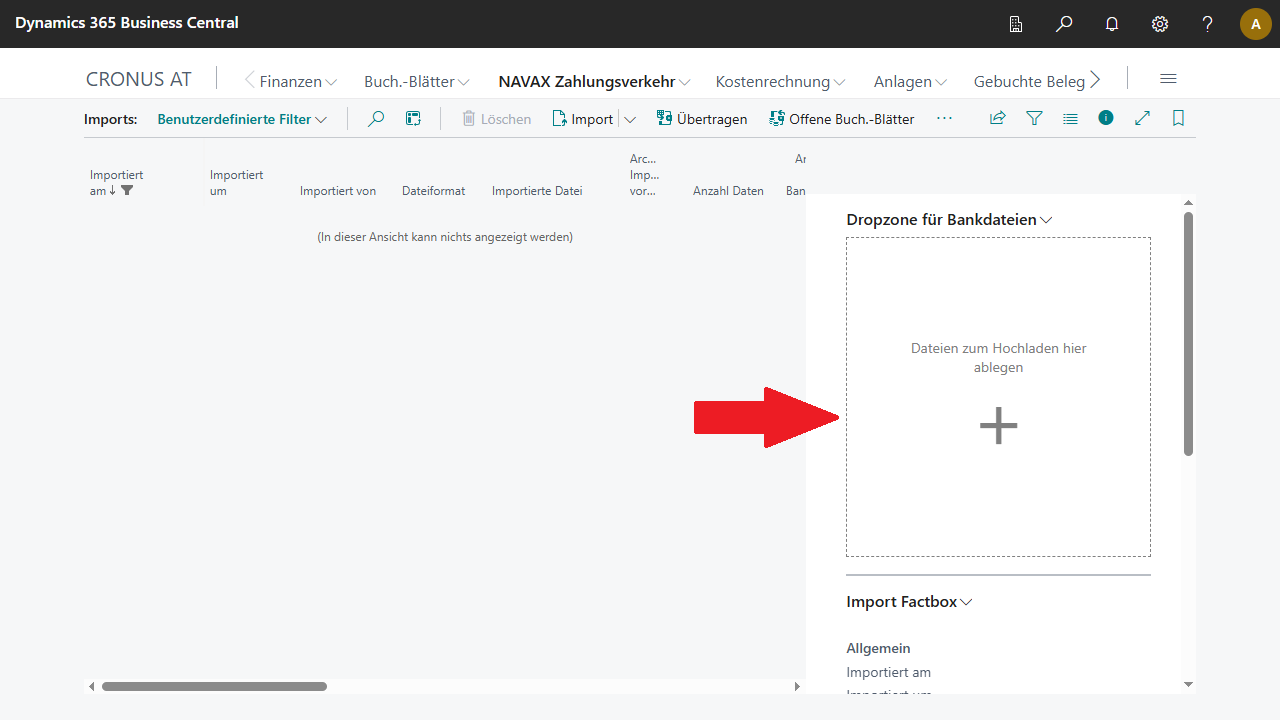
Task: Toggle the filter pane funnel icon
Action: point(1034,118)
